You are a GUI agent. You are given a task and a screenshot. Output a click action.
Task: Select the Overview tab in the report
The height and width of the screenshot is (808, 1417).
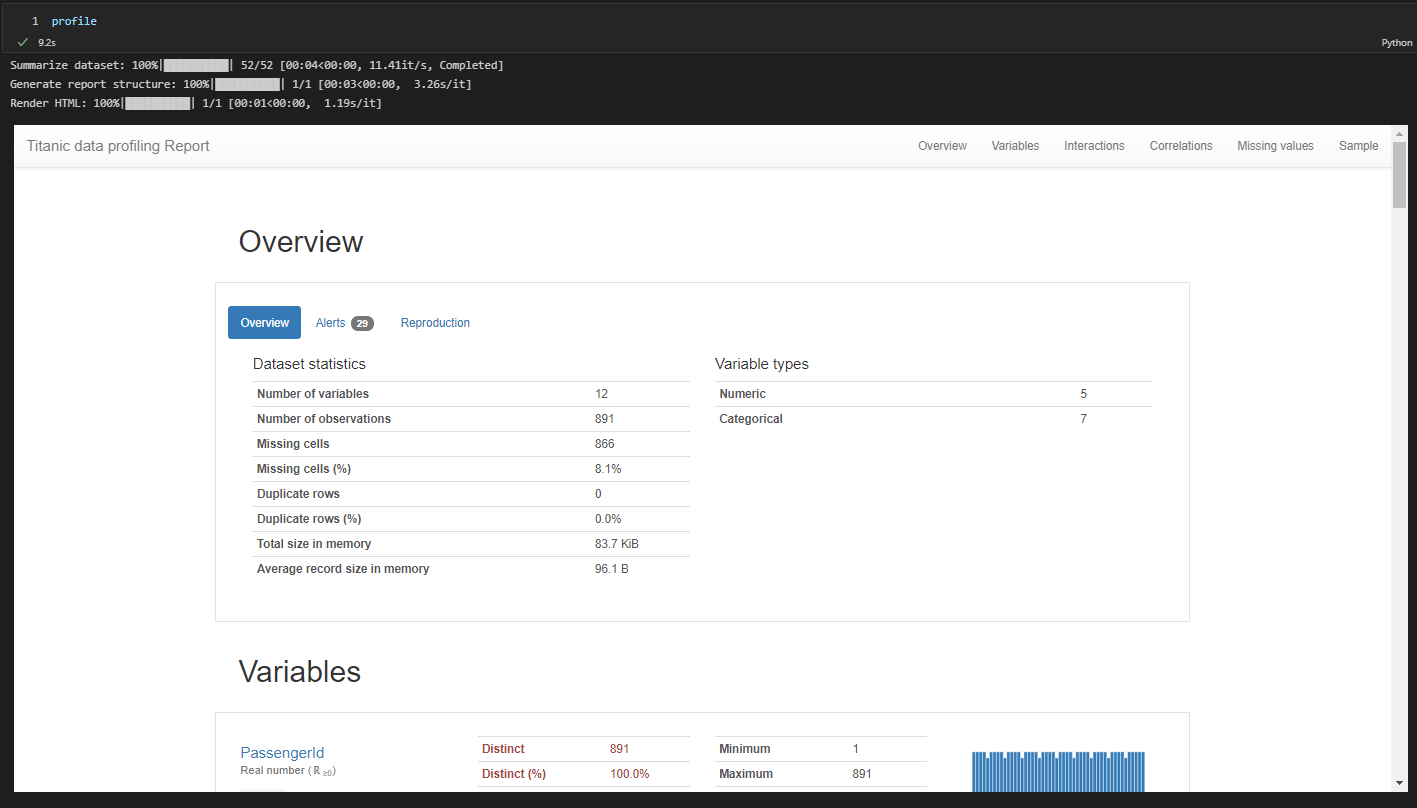[263, 322]
